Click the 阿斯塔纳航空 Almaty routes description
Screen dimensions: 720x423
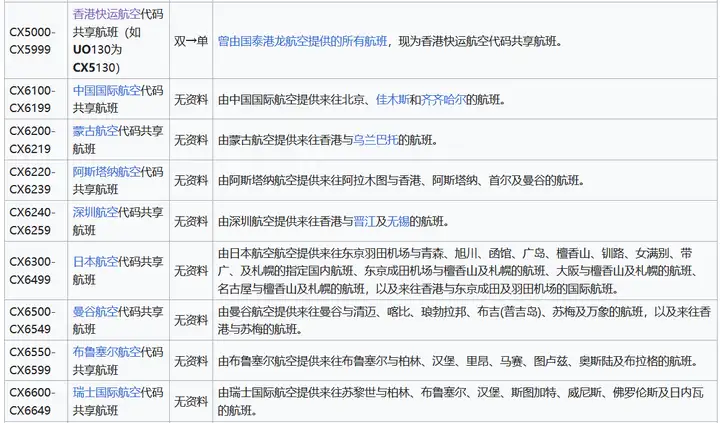[x=401, y=180]
